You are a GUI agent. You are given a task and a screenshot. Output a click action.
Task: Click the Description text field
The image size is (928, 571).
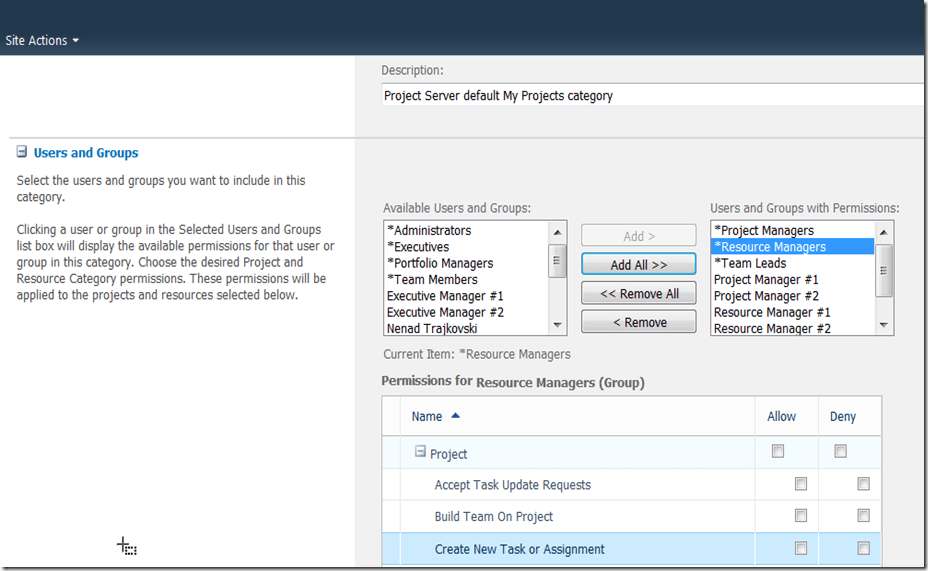(650, 96)
